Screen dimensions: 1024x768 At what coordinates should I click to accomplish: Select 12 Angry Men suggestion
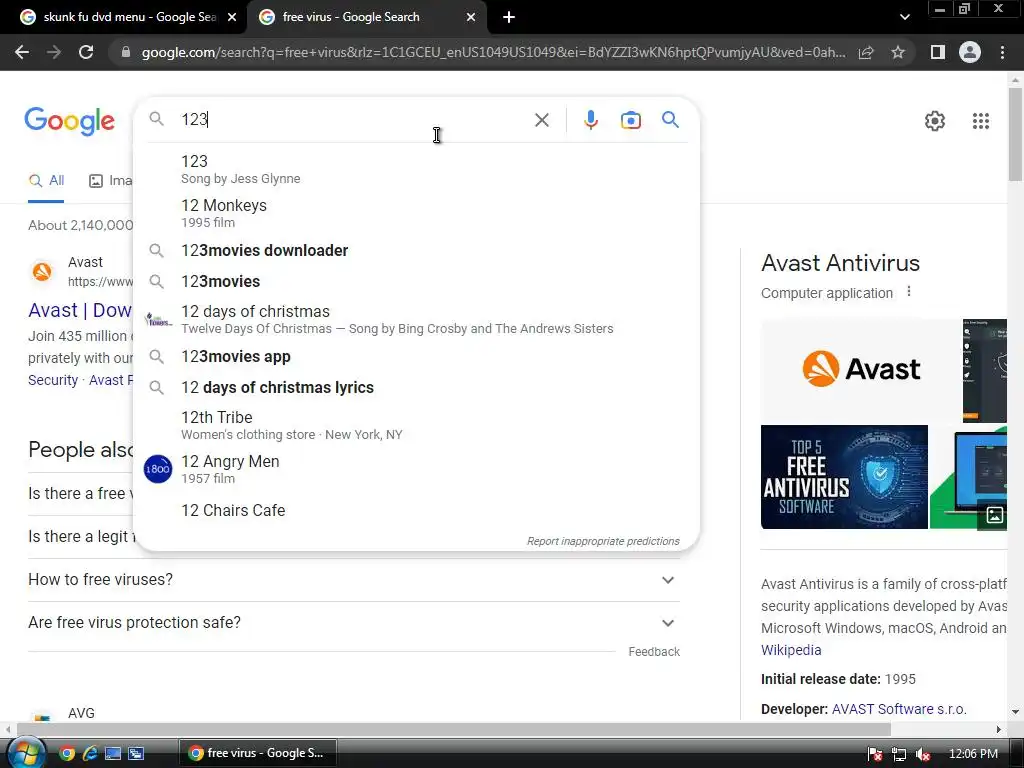[417, 469]
